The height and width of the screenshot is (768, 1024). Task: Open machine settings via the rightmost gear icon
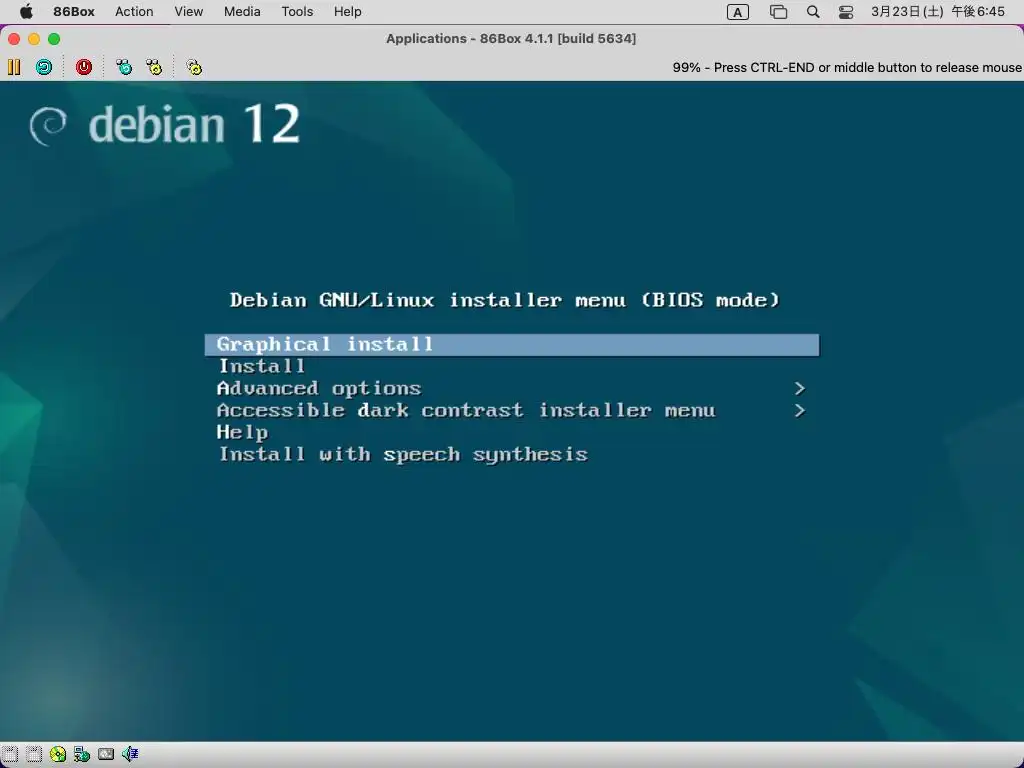[194, 67]
